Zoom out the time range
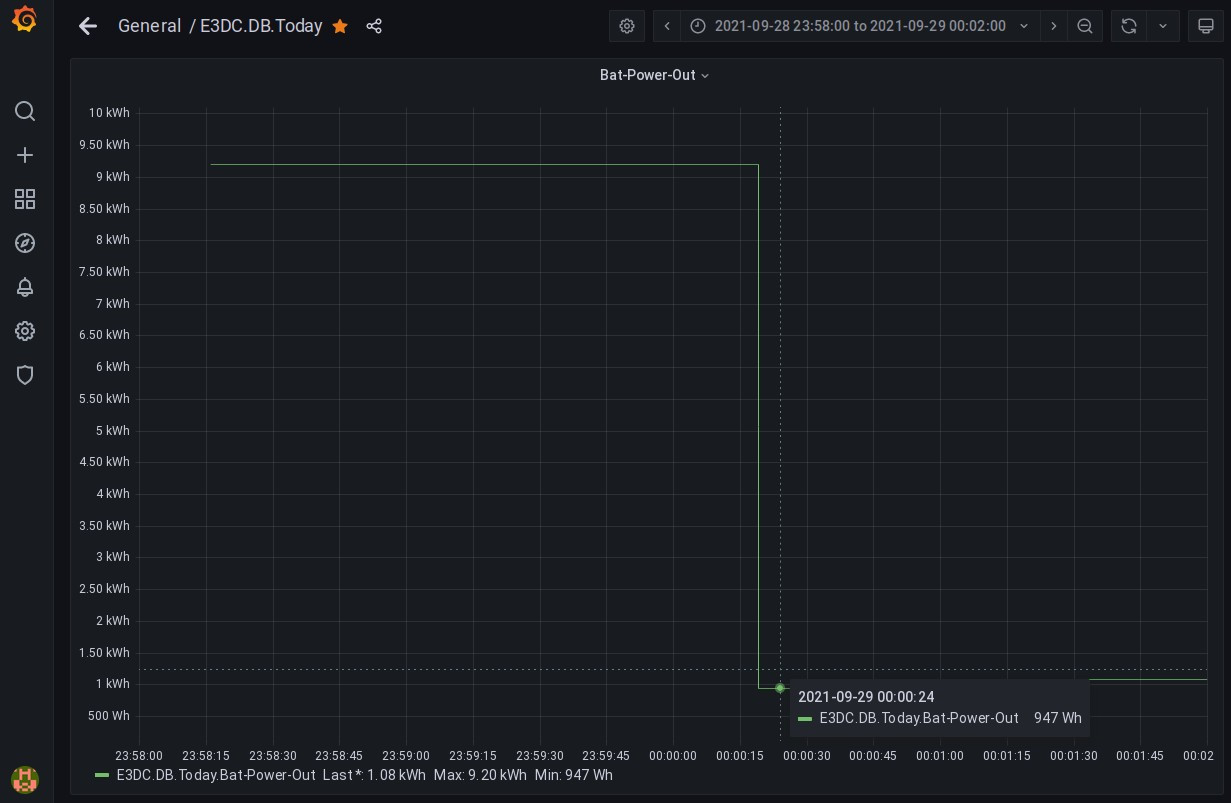1231x803 pixels. (1085, 27)
